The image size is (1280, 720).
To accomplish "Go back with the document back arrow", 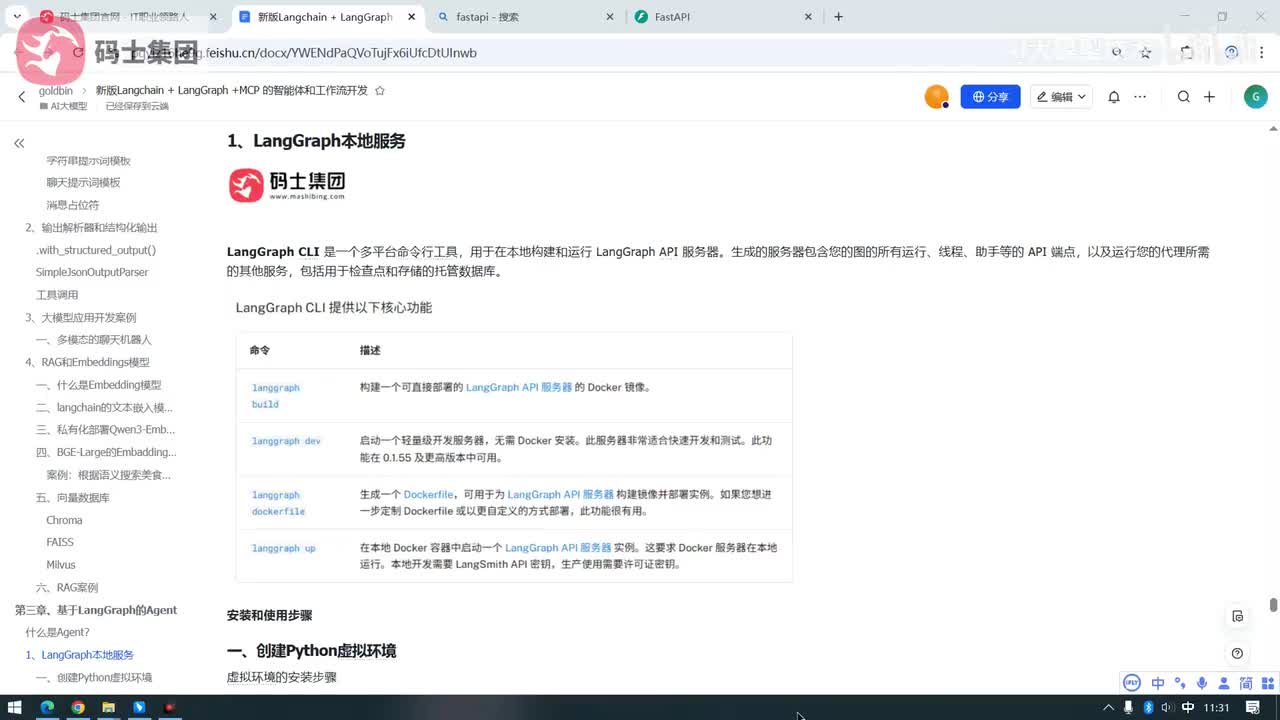I will (x=22, y=97).
